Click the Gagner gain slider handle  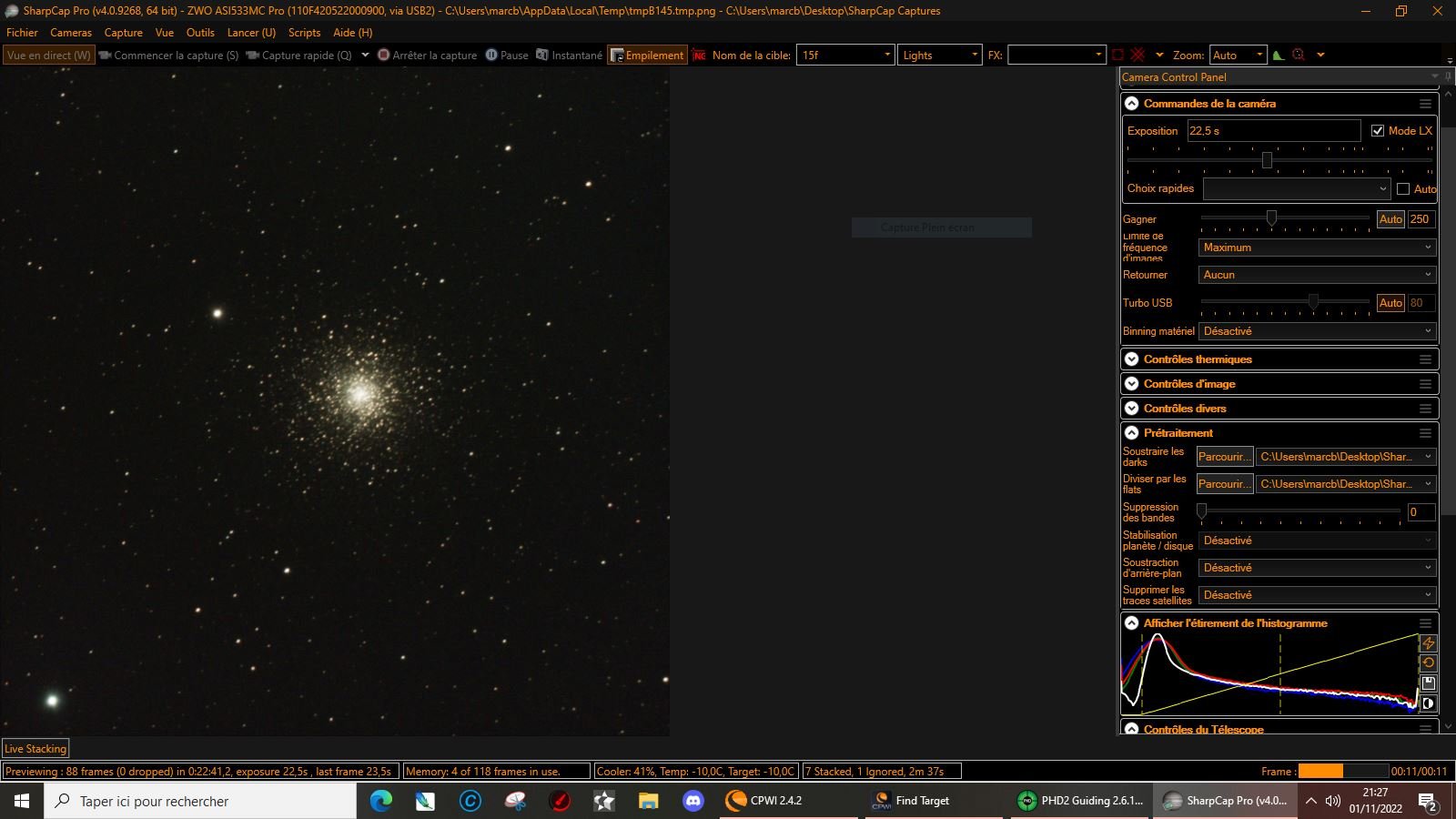[x=1271, y=218]
